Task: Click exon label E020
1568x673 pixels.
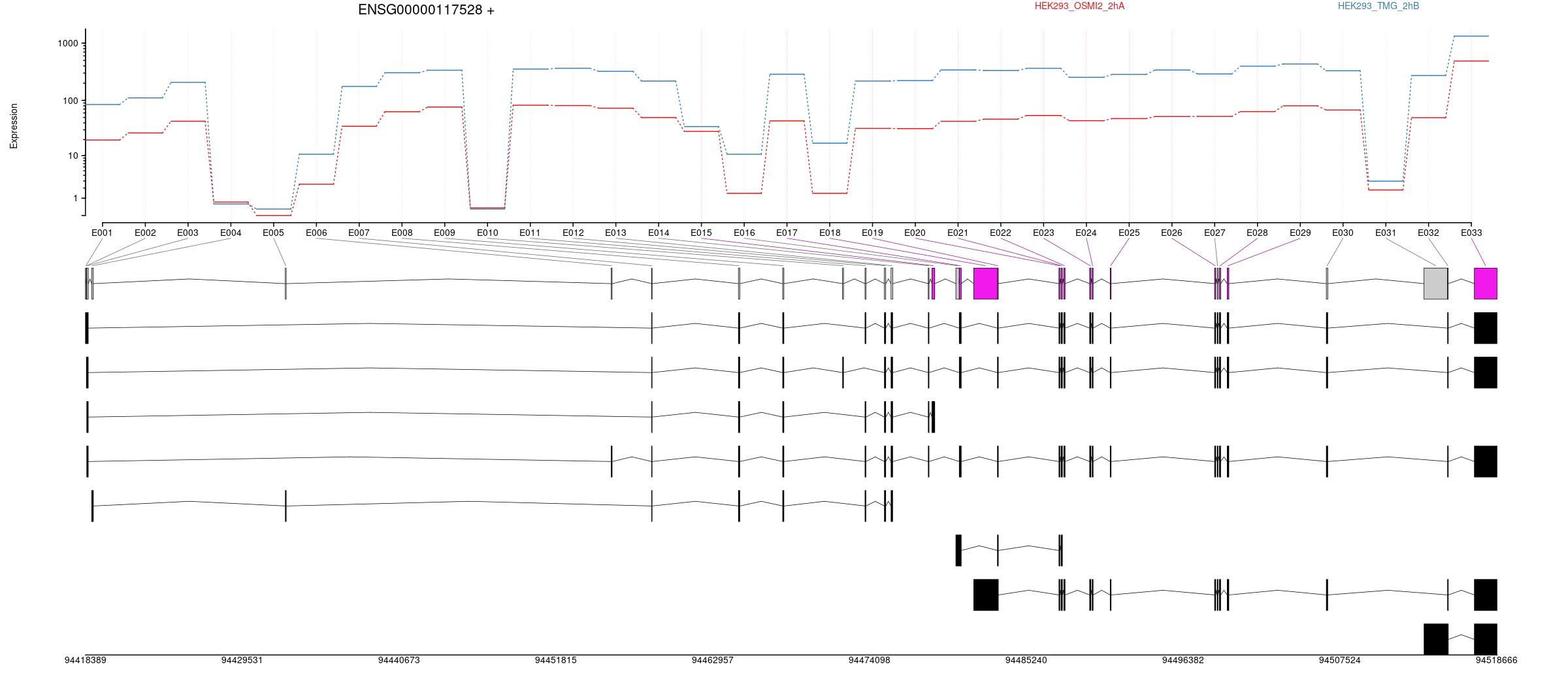Action: (915, 233)
